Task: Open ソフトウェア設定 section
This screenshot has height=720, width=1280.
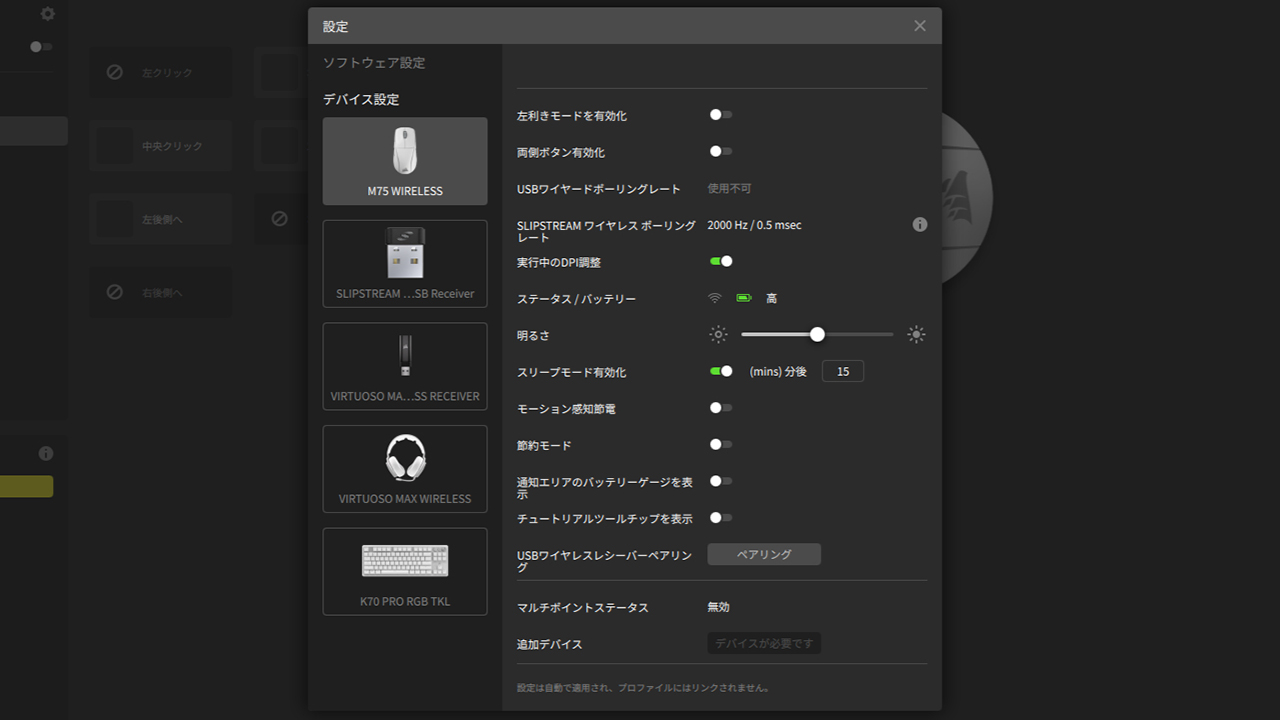Action: [x=374, y=63]
